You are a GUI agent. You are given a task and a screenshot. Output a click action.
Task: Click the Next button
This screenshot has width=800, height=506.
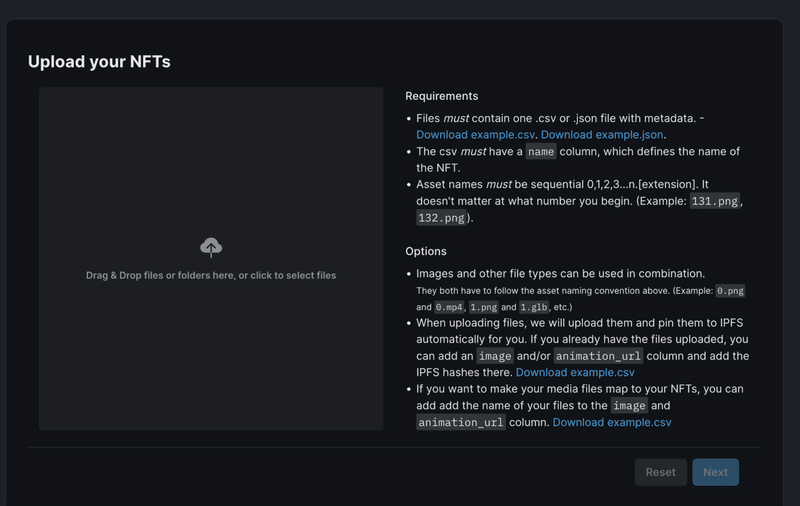[715, 472]
